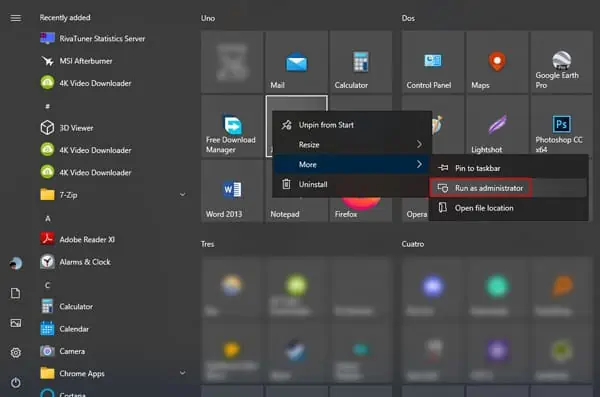Open Camera app
Viewport: 600px width, 397px height.
pos(63,351)
